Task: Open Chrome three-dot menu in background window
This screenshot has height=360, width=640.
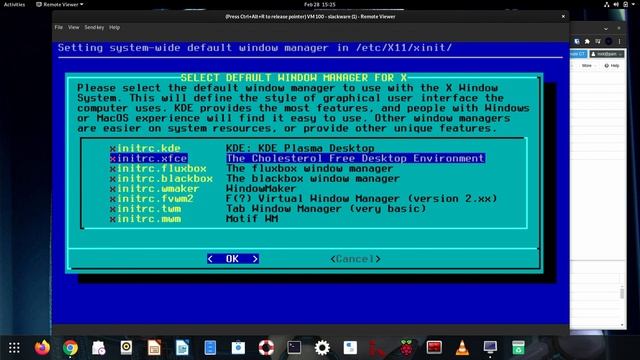Action: click(619, 41)
